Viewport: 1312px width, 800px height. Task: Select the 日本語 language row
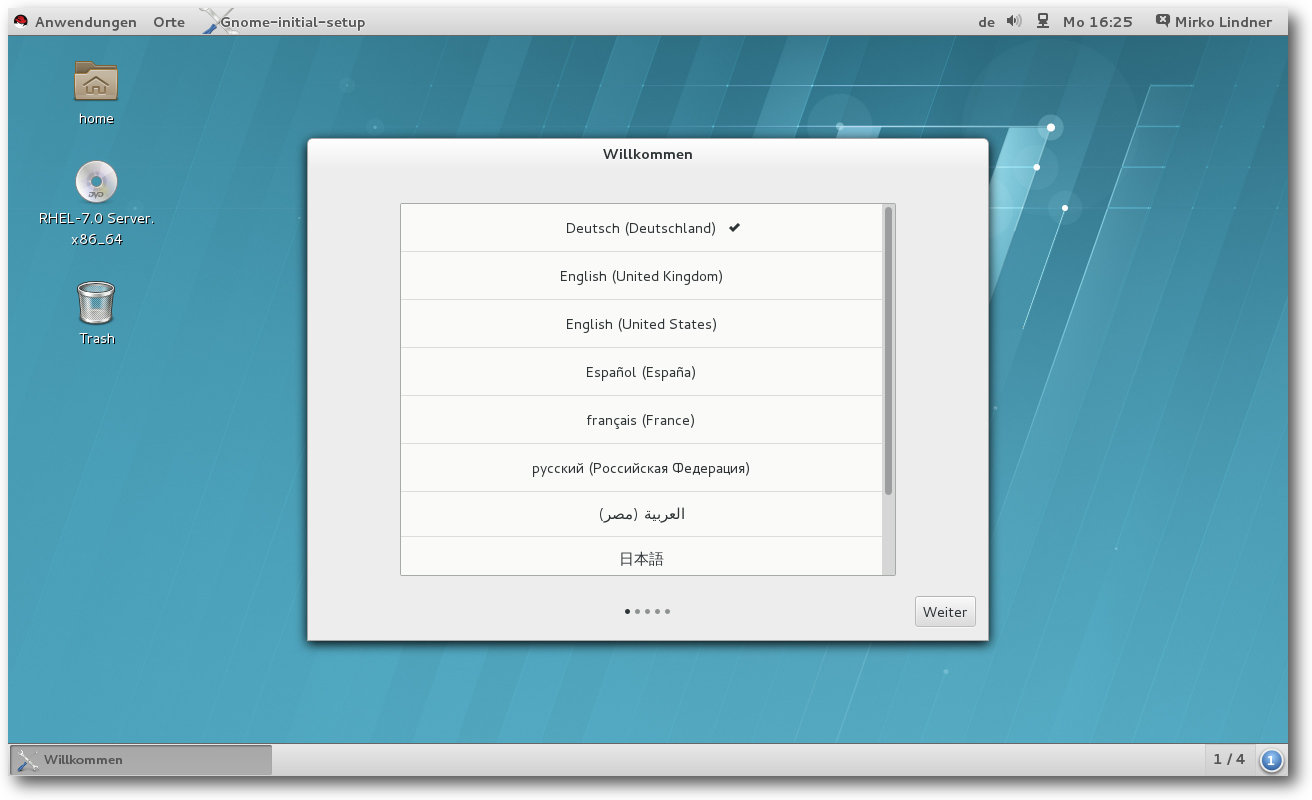point(641,556)
